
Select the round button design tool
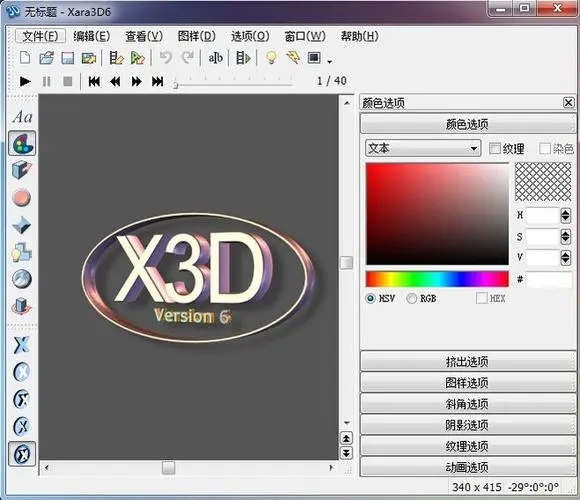(21, 197)
